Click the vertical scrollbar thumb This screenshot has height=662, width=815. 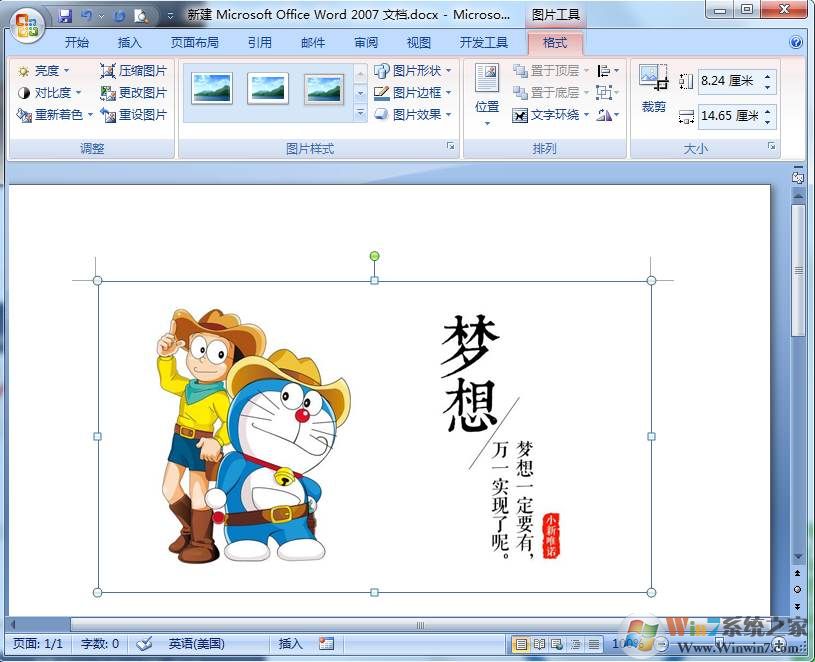click(x=798, y=271)
